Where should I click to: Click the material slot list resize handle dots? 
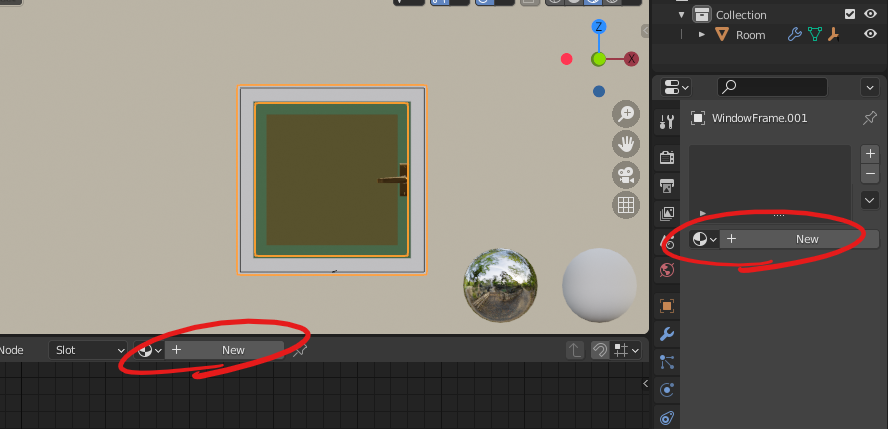(x=779, y=215)
